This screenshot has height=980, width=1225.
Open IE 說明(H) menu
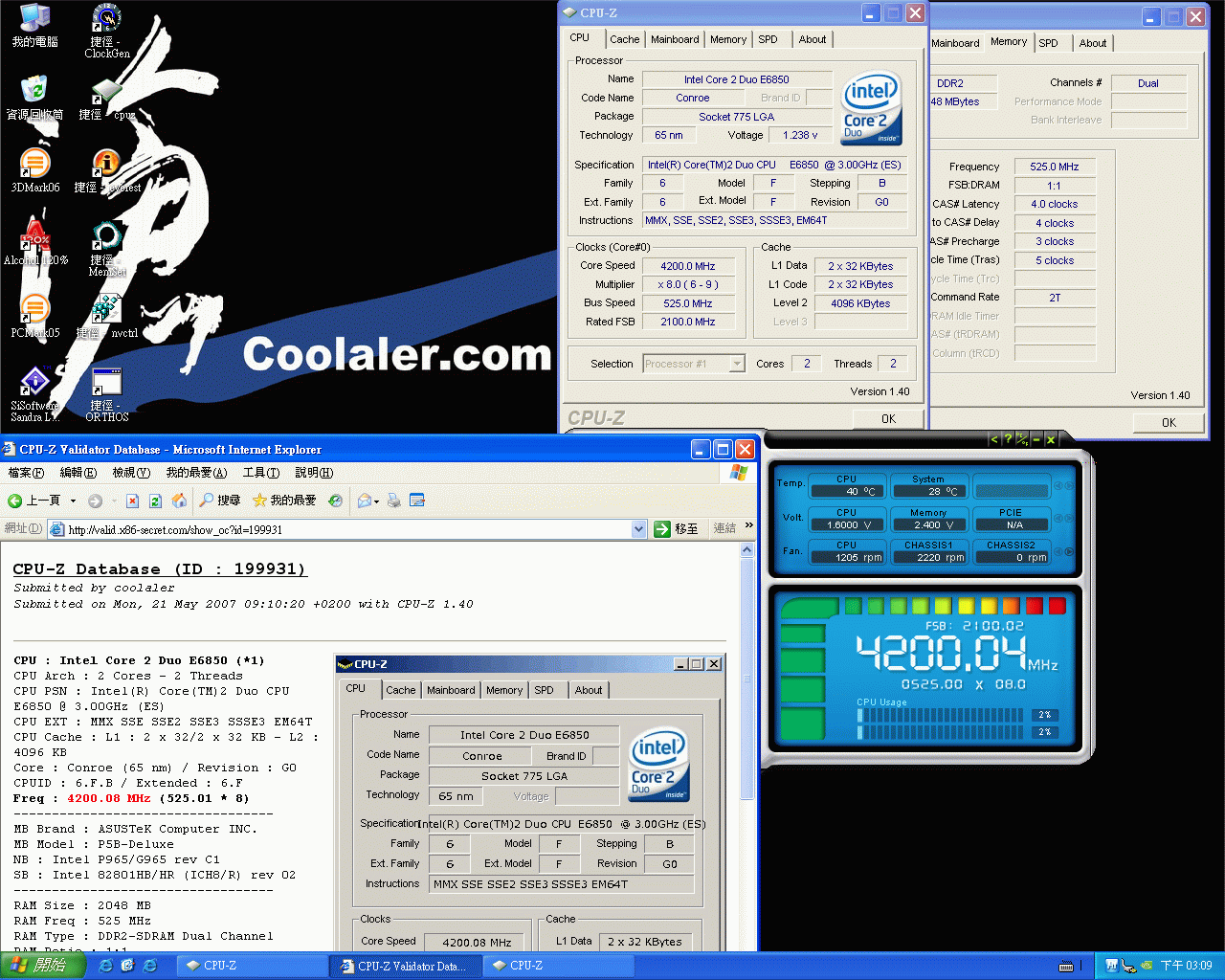314,473
